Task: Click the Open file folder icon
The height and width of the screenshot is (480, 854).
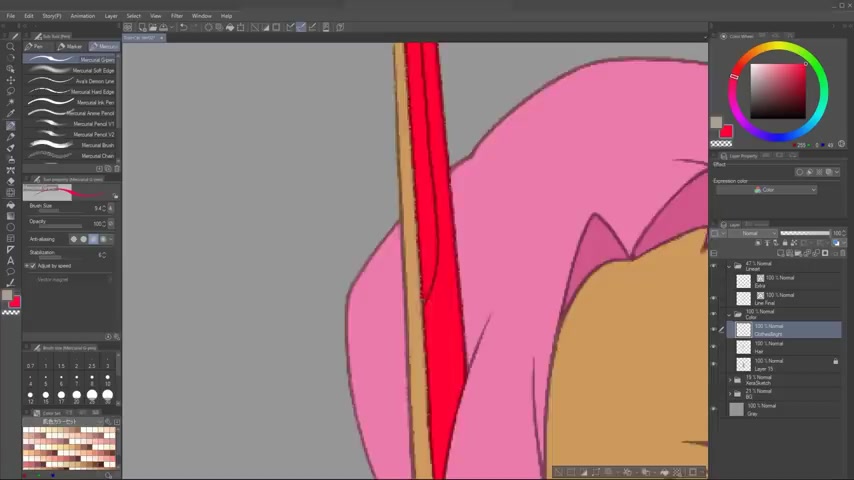Action: 152,27
